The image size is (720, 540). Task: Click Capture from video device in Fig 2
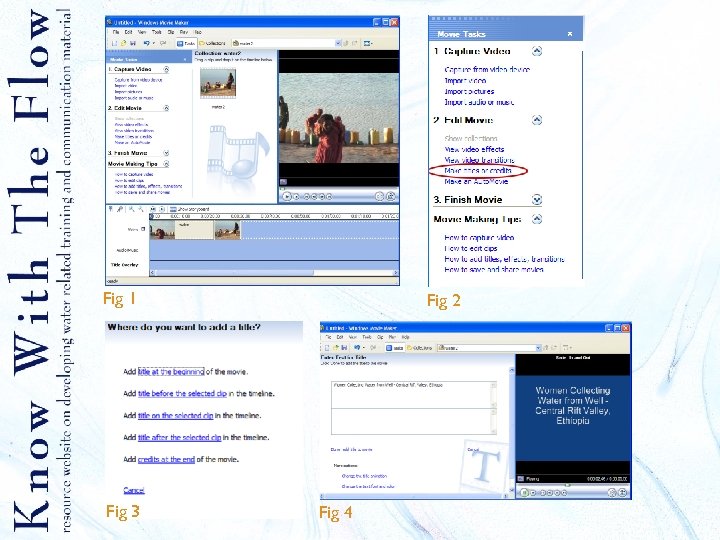(x=487, y=69)
